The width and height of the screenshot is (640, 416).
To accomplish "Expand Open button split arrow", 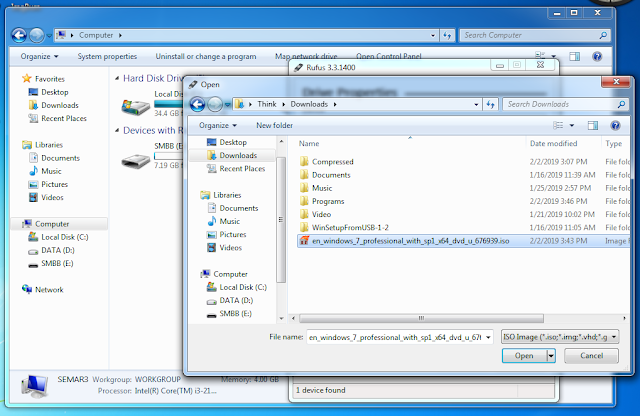I will (x=551, y=356).
